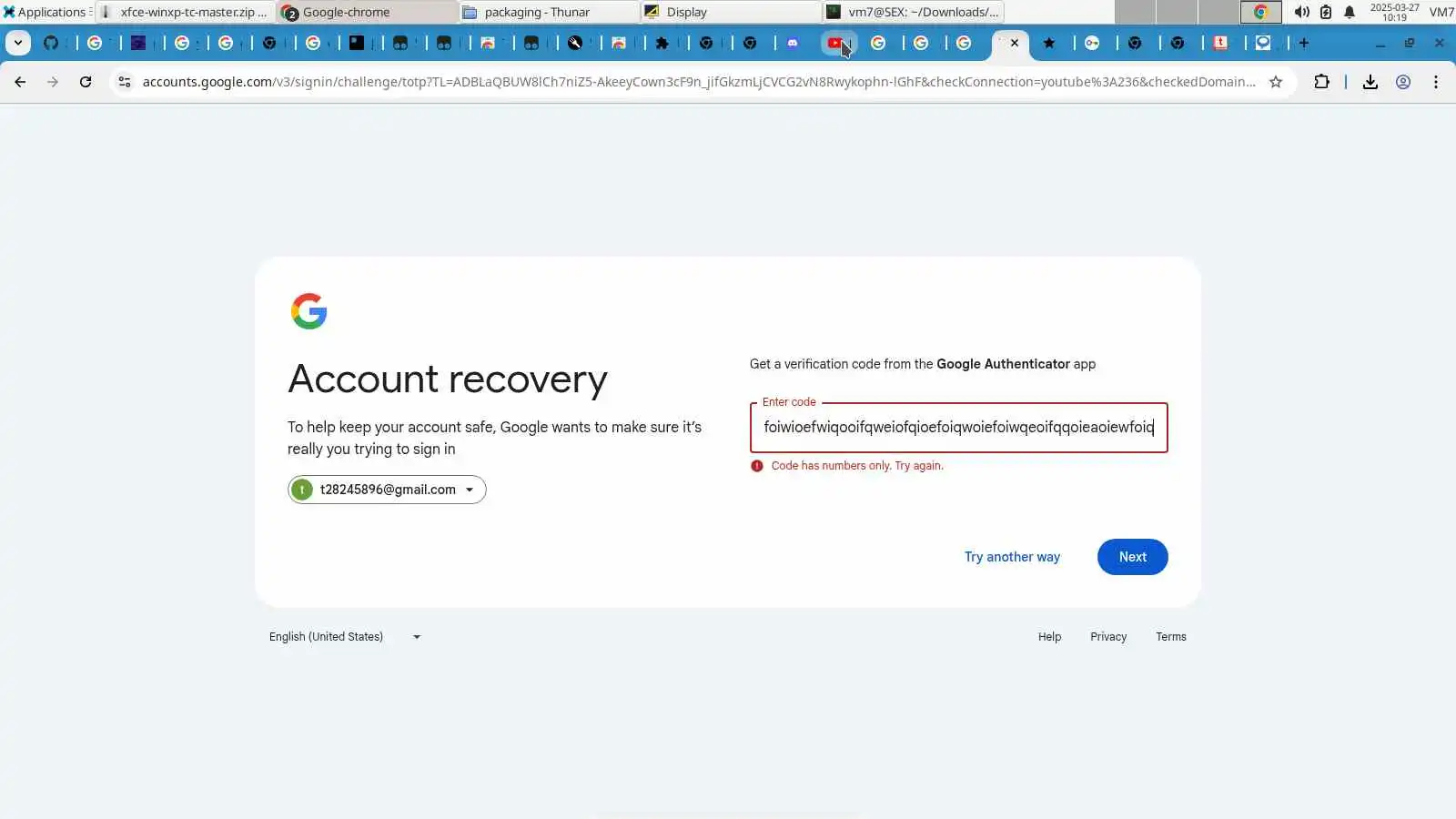Go back to previous page

tap(20, 82)
